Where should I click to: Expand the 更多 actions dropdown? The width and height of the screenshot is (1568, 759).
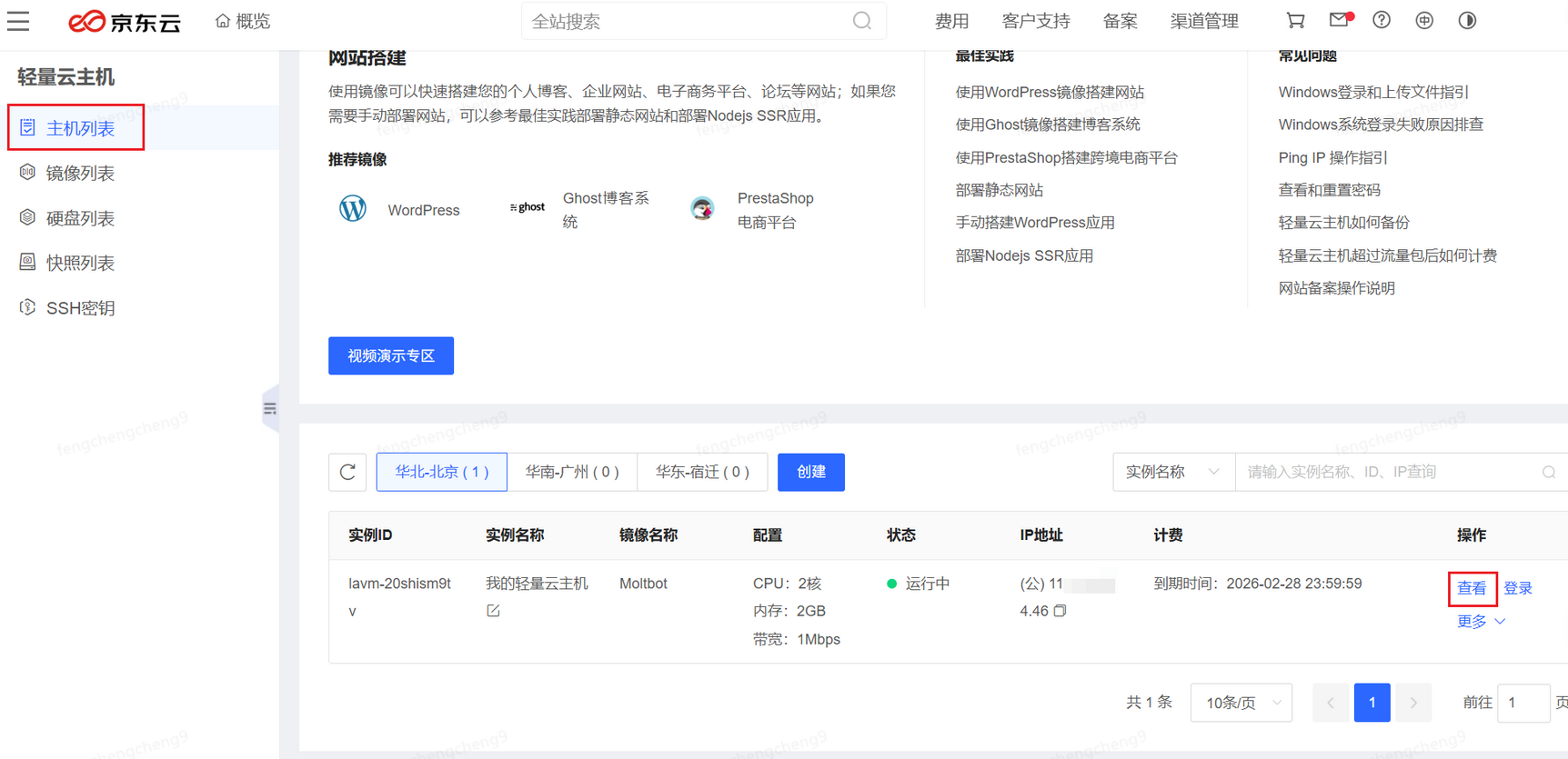pos(1481,622)
